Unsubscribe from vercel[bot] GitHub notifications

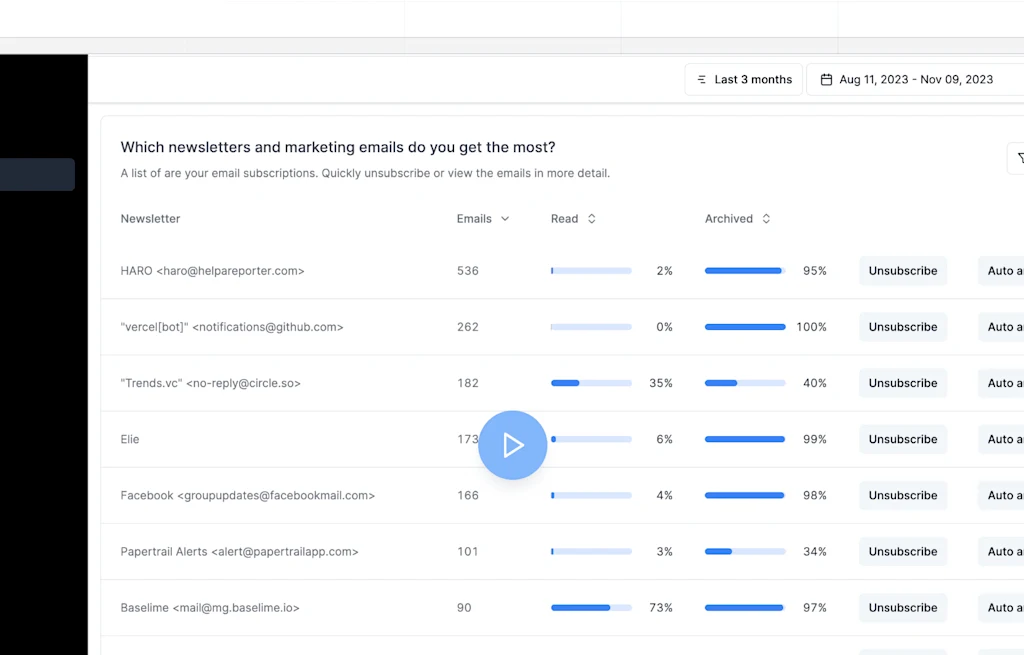tap(903, 327)
